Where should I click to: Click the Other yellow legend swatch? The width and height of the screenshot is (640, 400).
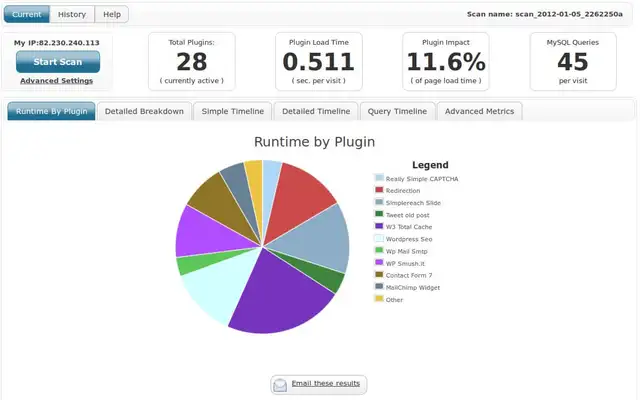pos(379,299)
